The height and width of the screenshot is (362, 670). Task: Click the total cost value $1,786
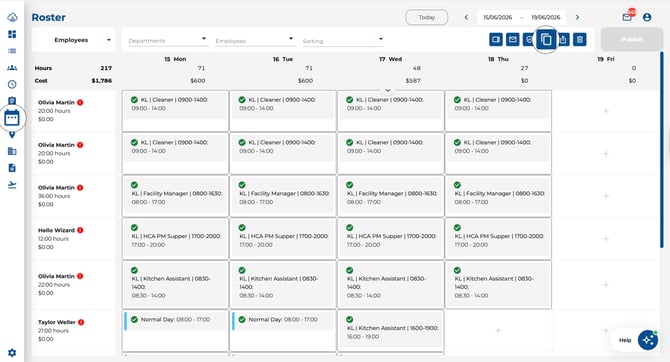pyautogui.click(x=102, y=80)
